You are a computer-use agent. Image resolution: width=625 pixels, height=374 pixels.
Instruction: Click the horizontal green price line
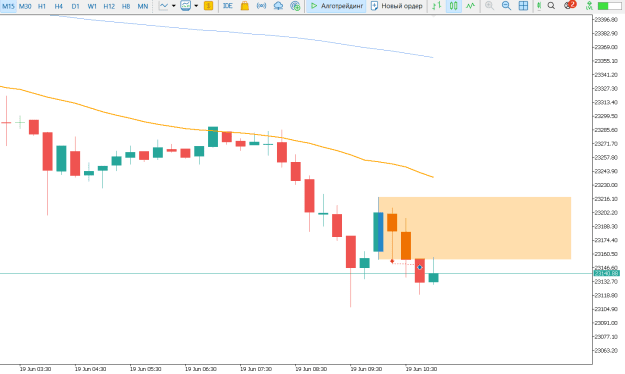pyautogui.click(x=296, y=274)
